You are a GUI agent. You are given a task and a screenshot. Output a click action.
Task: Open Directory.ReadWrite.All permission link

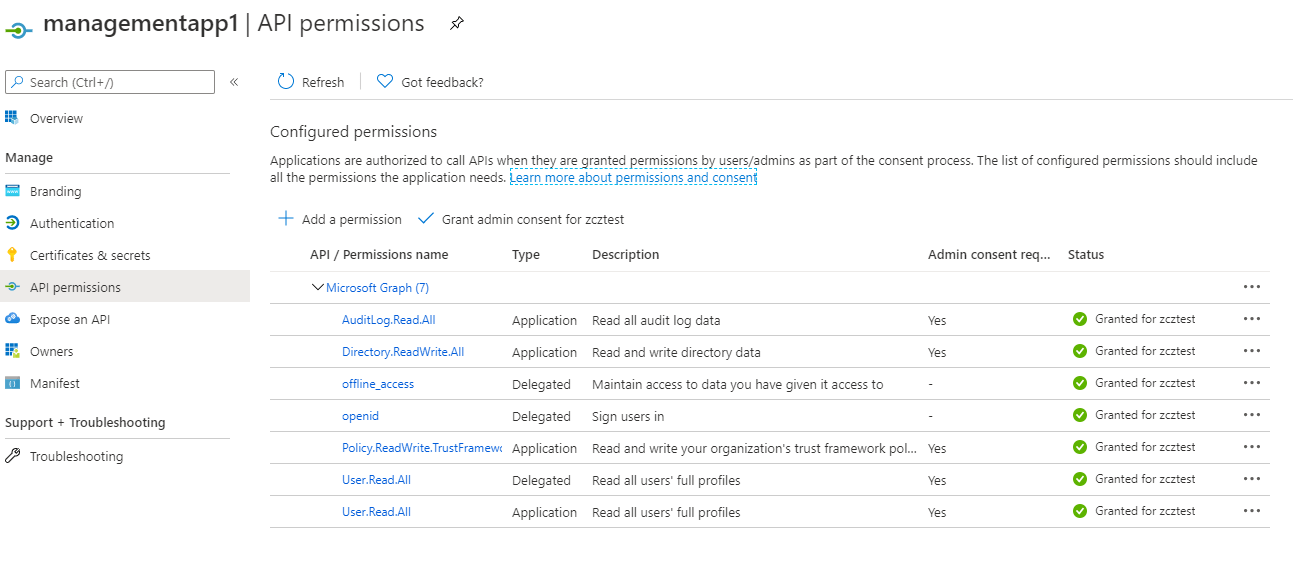(x=403, y=352)
